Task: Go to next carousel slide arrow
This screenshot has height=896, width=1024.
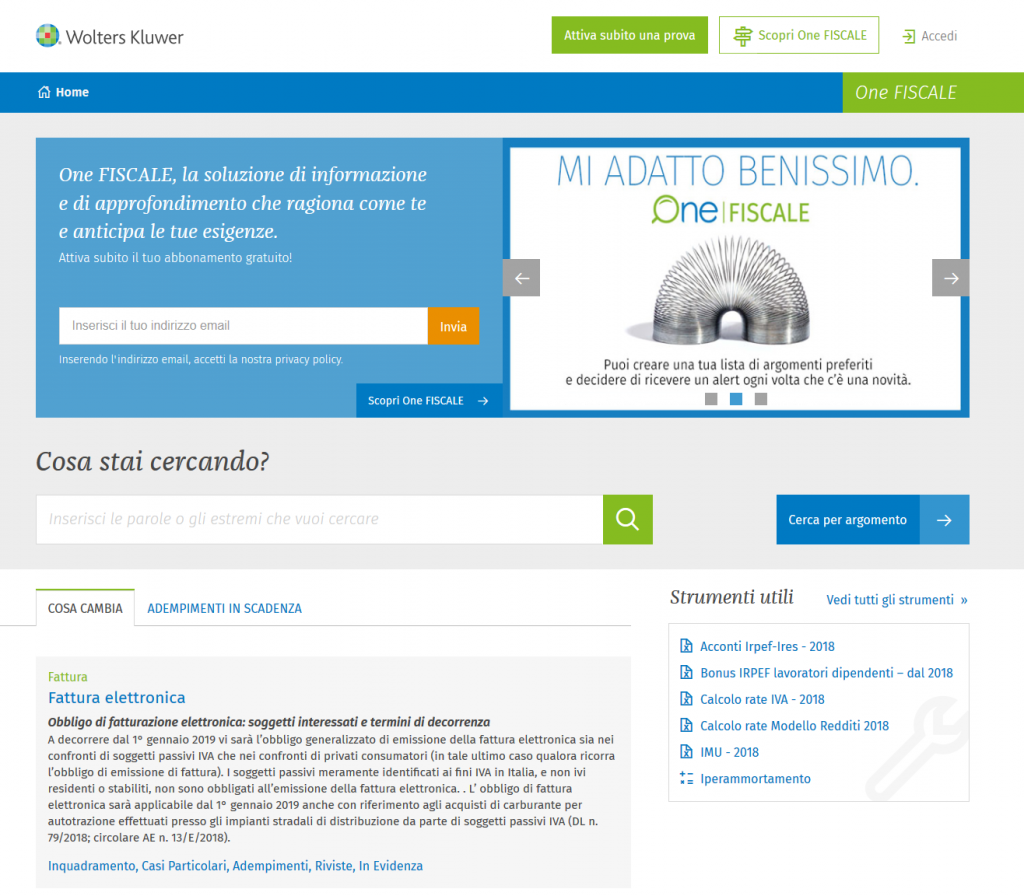Action: click(950, 278)
